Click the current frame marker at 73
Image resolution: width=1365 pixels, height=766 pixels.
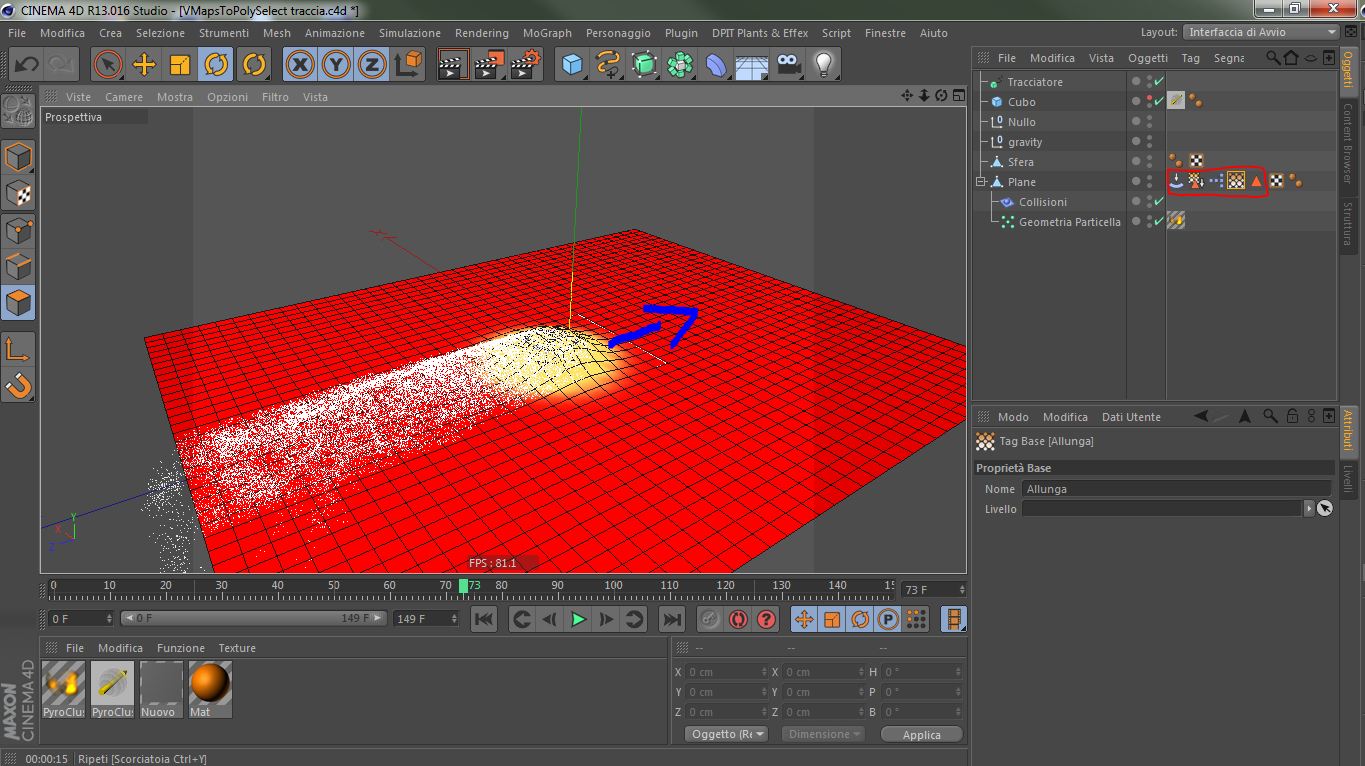click(463, 585)
